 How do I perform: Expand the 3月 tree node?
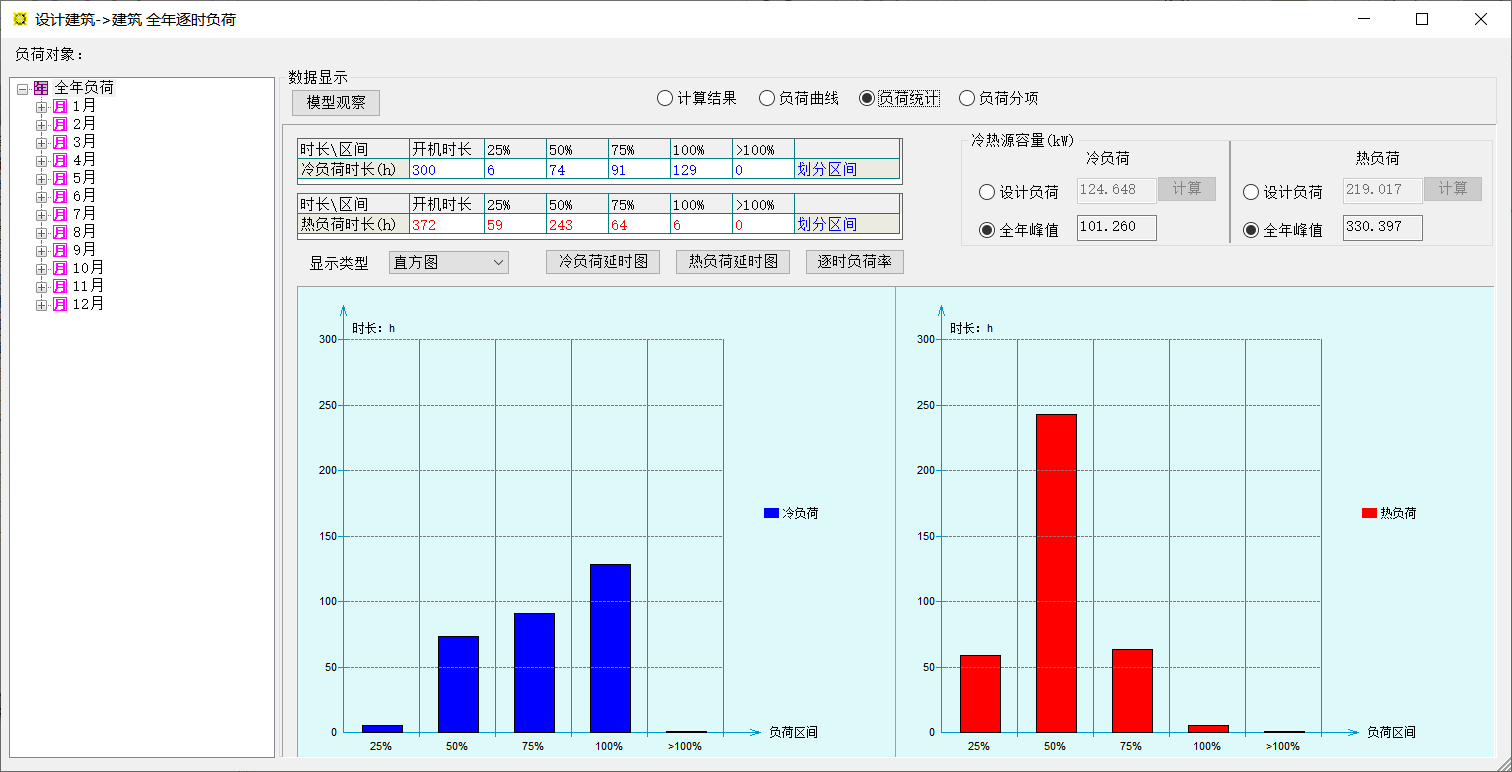[41, 142]
